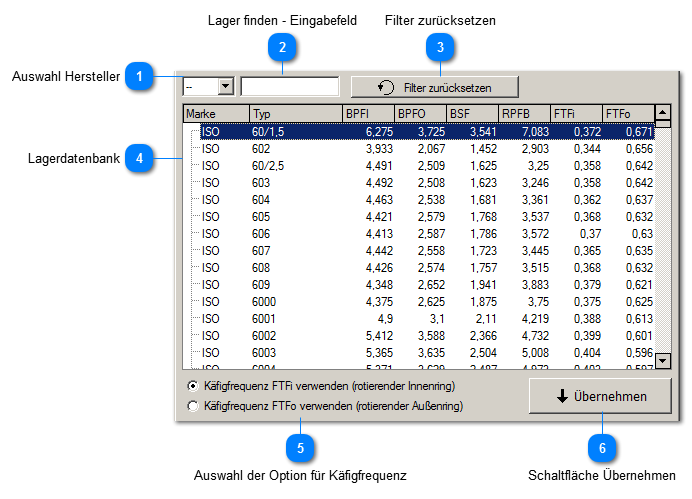
Task: Select the ISO 6002 bearing row
Action: (427, 336)
